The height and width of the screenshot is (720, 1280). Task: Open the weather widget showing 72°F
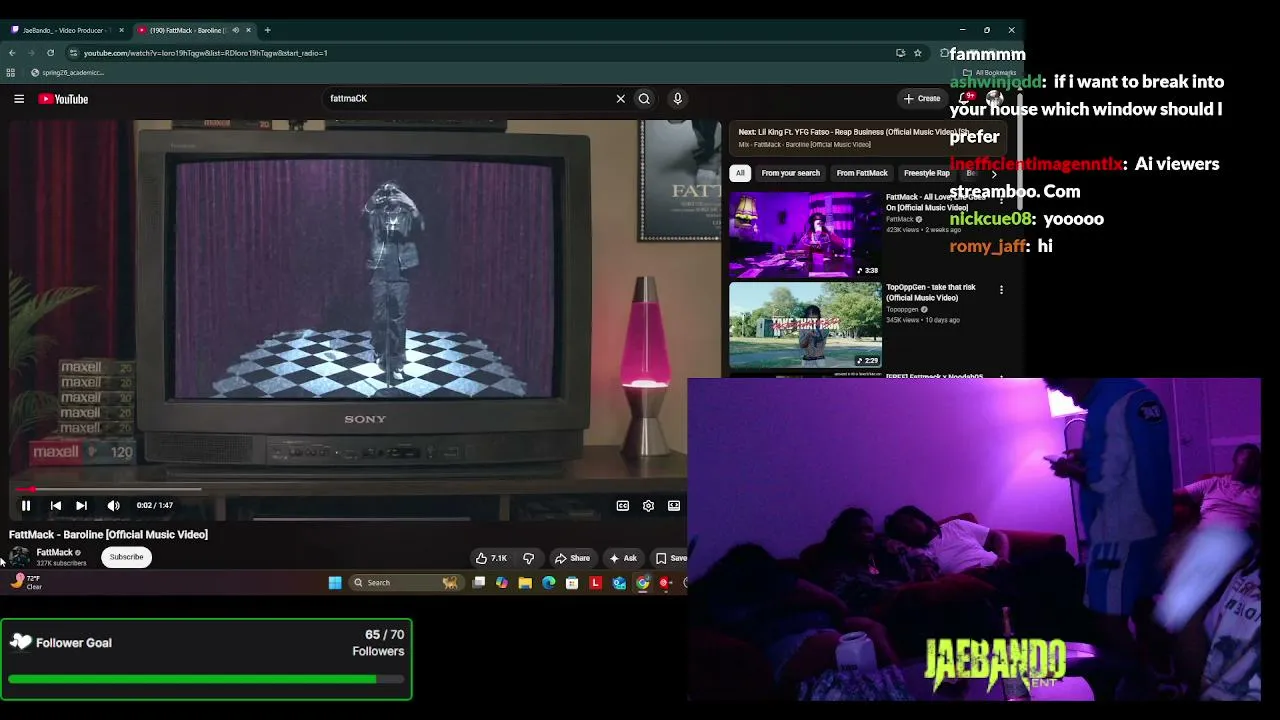pyautogui.click(x=26, y=582)
